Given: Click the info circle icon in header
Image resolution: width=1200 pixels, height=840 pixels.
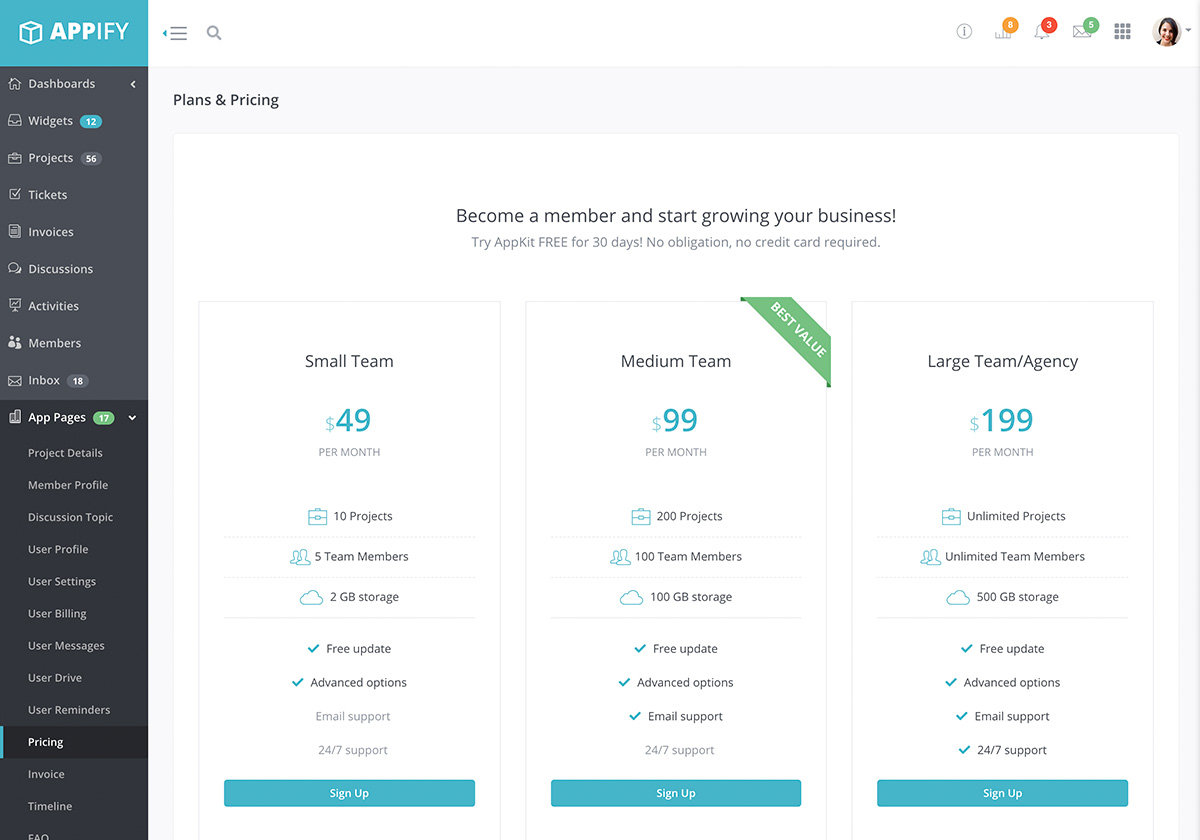Looking at the screenshot, I should click(x=964, y=32).
